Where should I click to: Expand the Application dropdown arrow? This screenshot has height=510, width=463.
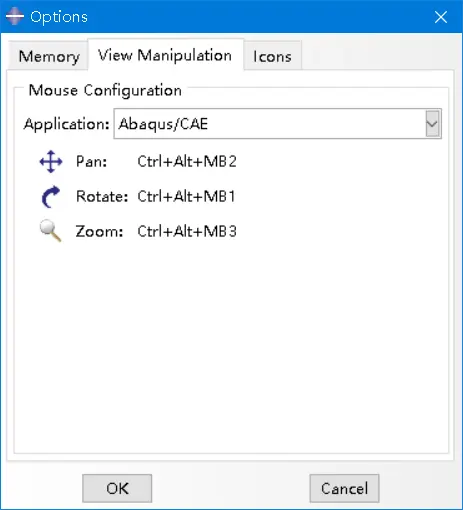coord(432,124)
